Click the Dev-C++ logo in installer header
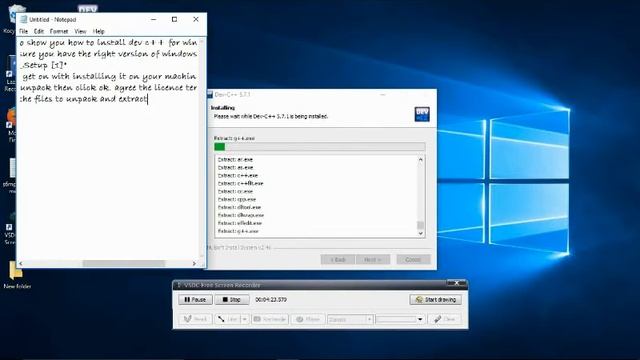This screenshot has width=640, height=360. click(422, 114)
